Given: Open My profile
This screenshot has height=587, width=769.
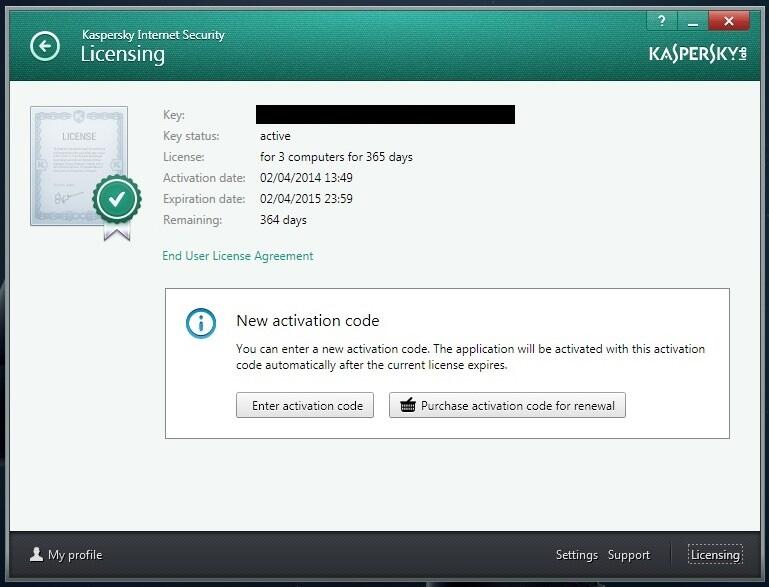Looking at the screenshot, I should [66, 555].
